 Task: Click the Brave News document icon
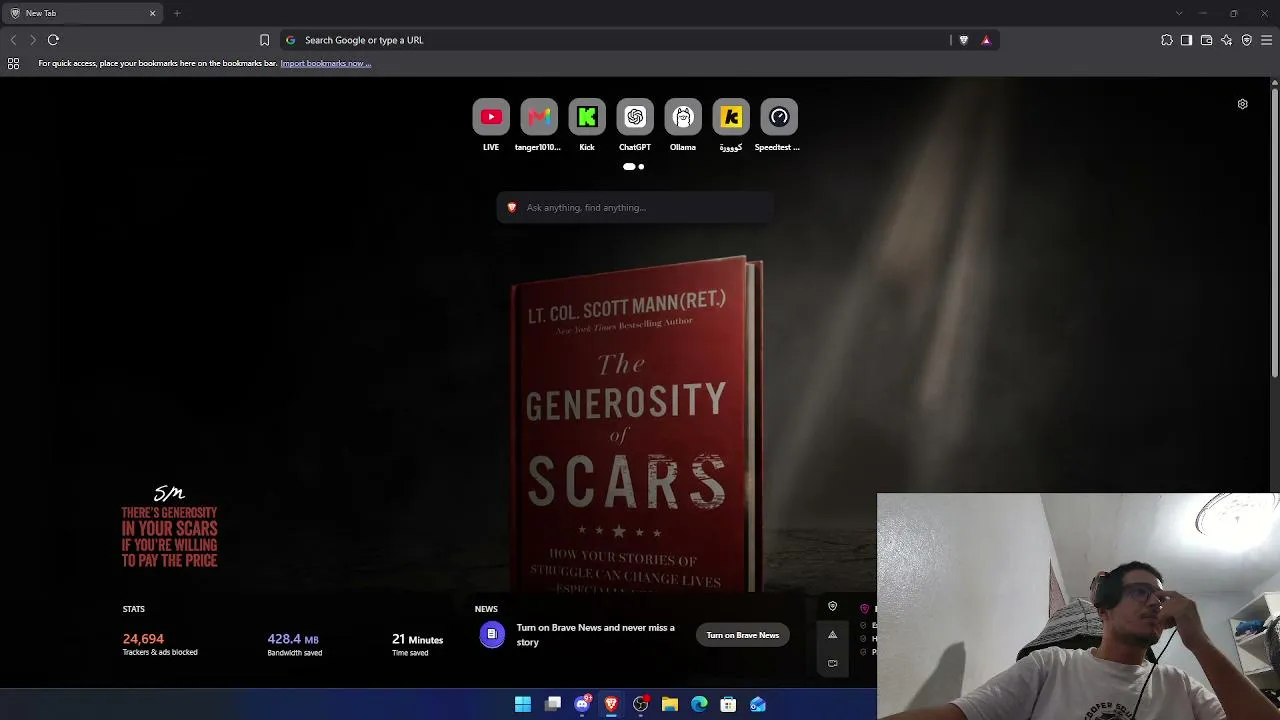[x=492, y=634]
